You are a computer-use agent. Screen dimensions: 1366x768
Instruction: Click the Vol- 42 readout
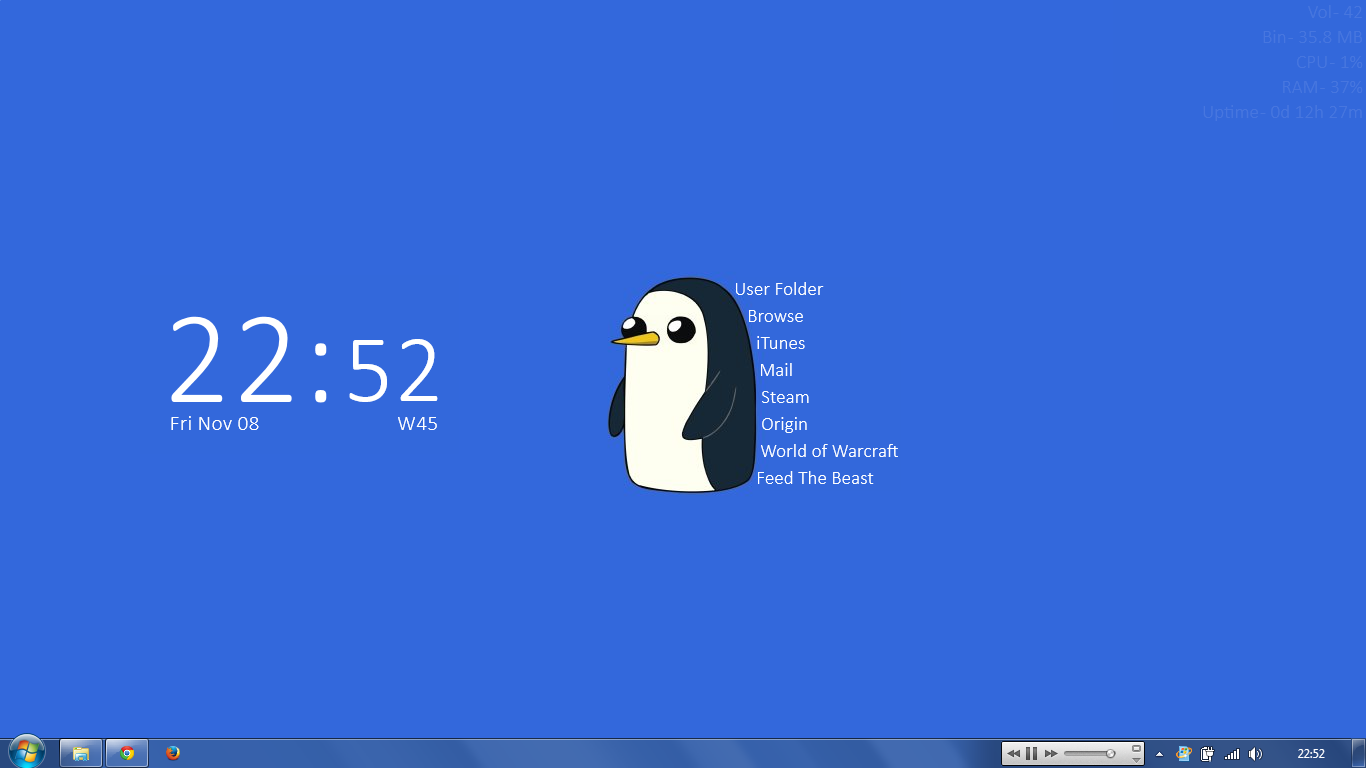[1335, 12]
